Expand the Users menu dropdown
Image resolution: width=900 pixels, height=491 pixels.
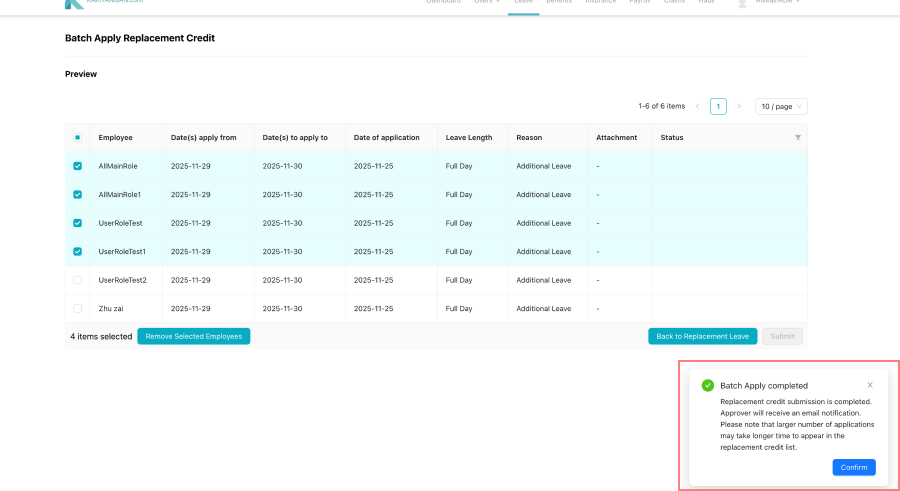pyautogui.click(x=487, y=2)
